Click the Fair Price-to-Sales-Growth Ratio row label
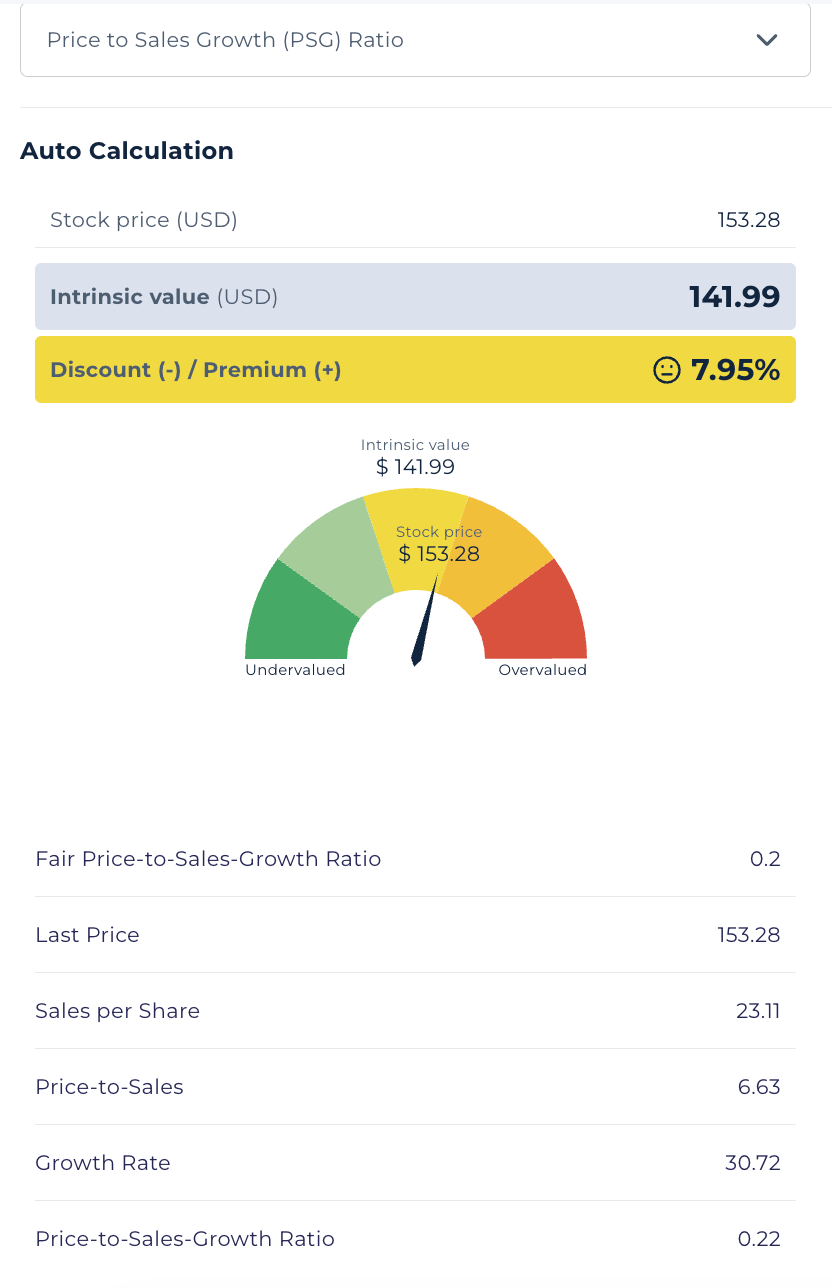This screenshot has width=832, height=1288. pos(208,859)
